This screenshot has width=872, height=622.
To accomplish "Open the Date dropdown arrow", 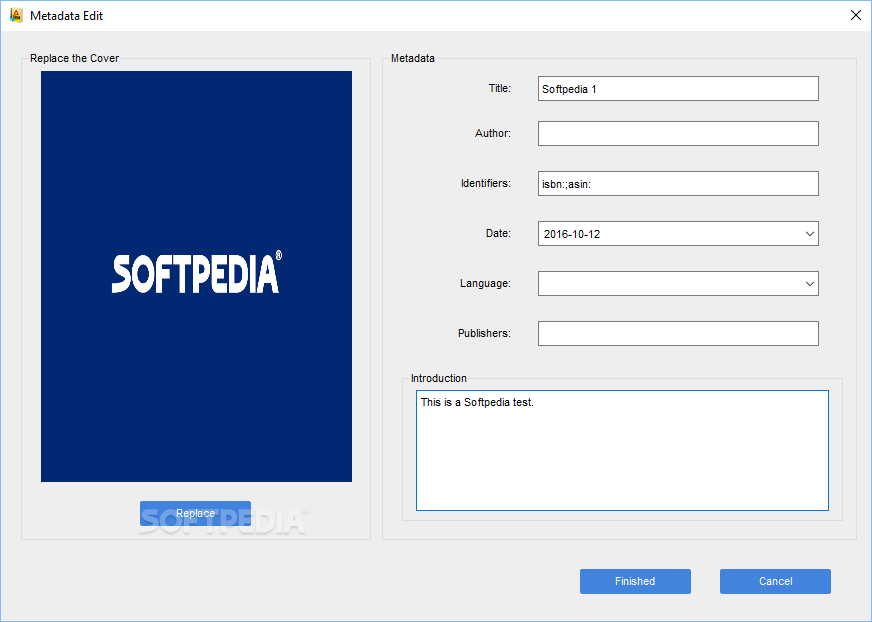I will click(x=810, y=234).
